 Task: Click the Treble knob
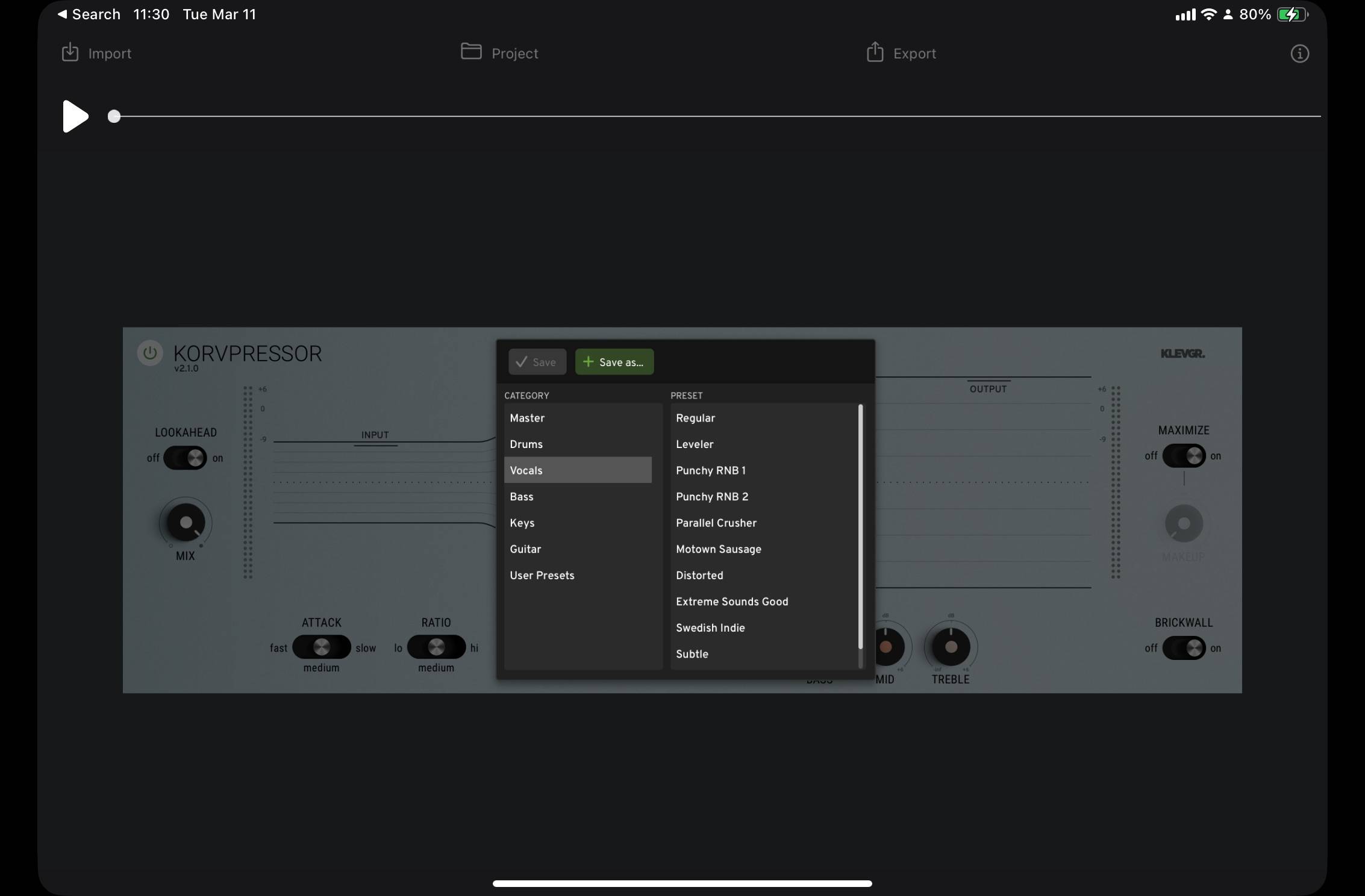pos(951,647)
